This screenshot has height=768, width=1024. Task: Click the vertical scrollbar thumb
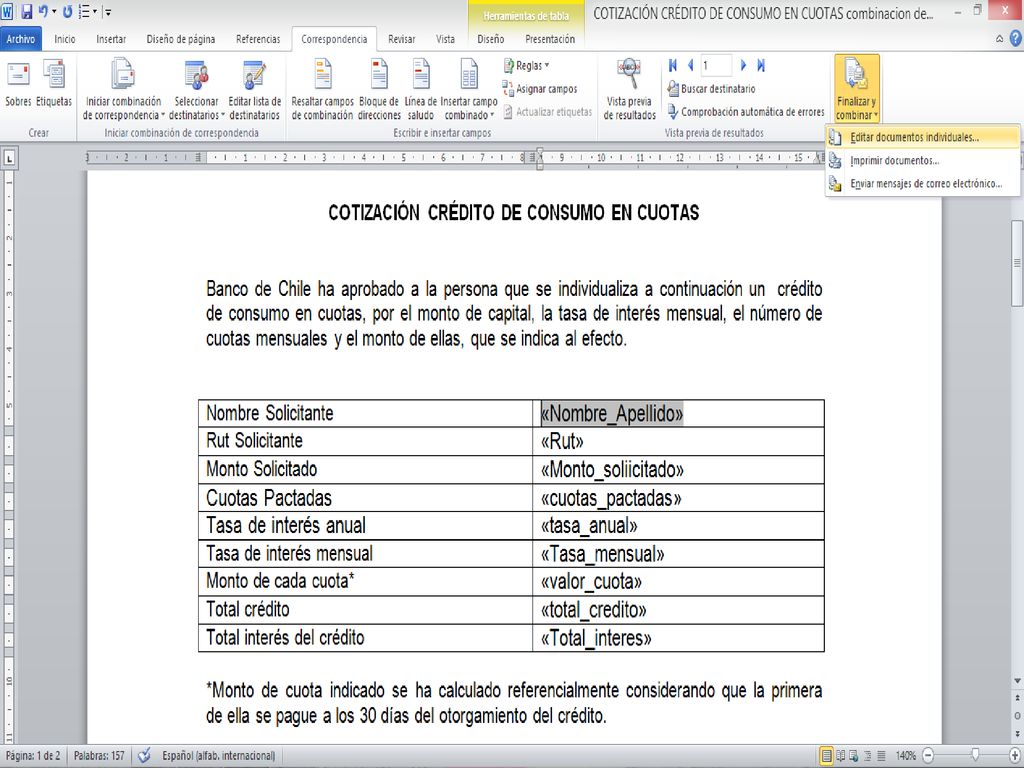[x=1017, y=263]
